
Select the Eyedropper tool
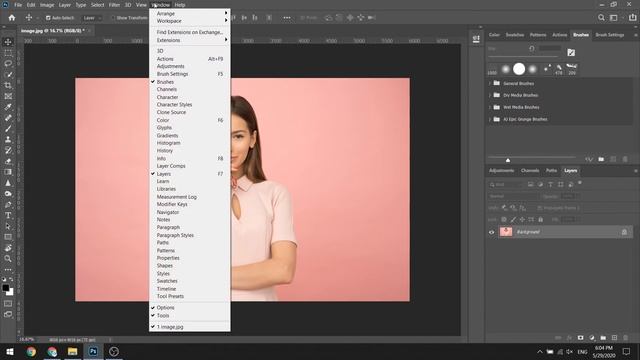[x=8, y=107]
